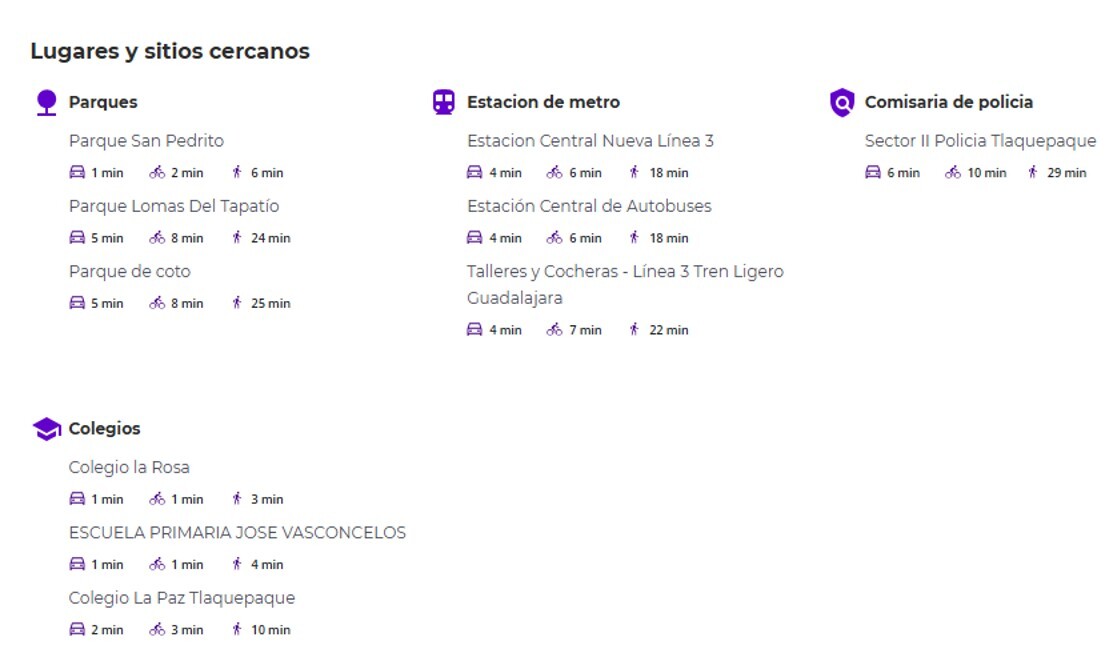Click walking icon under Parque de coto

point(237,303)
